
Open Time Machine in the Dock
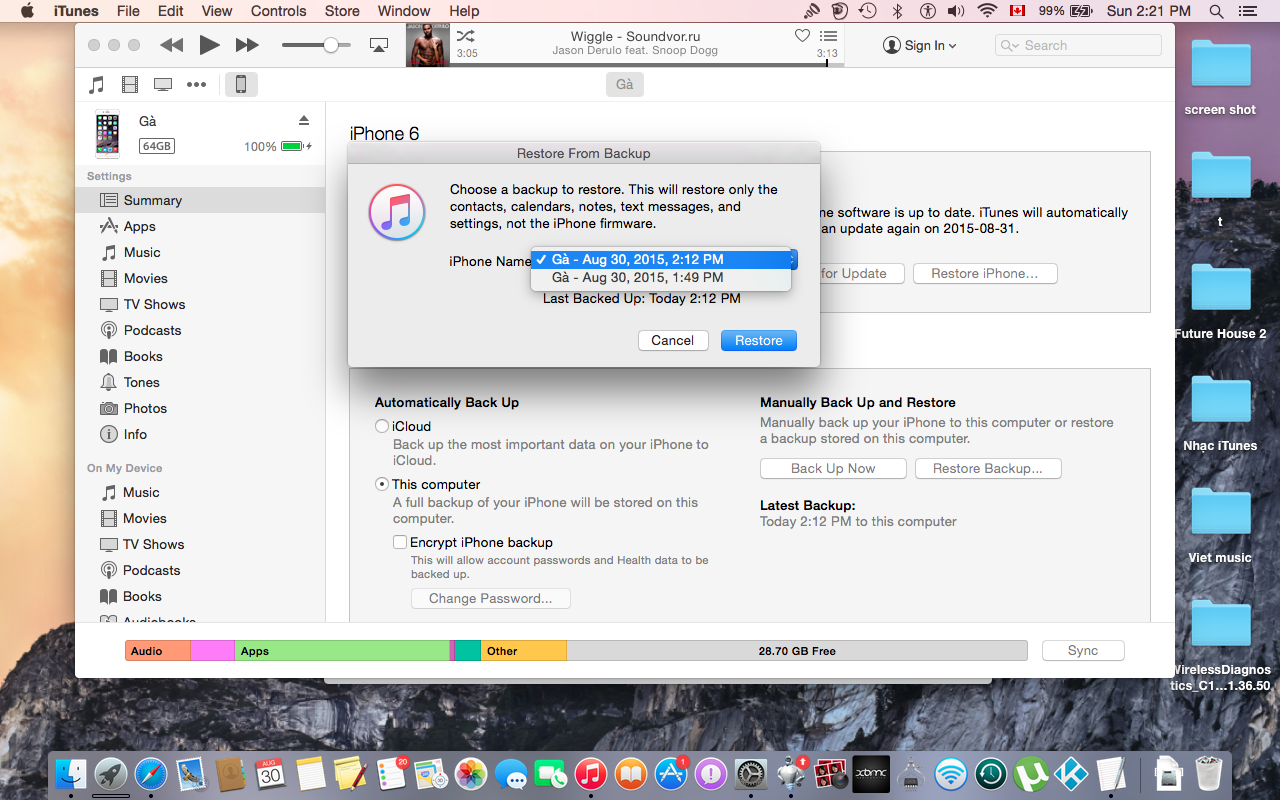point(991,773)
